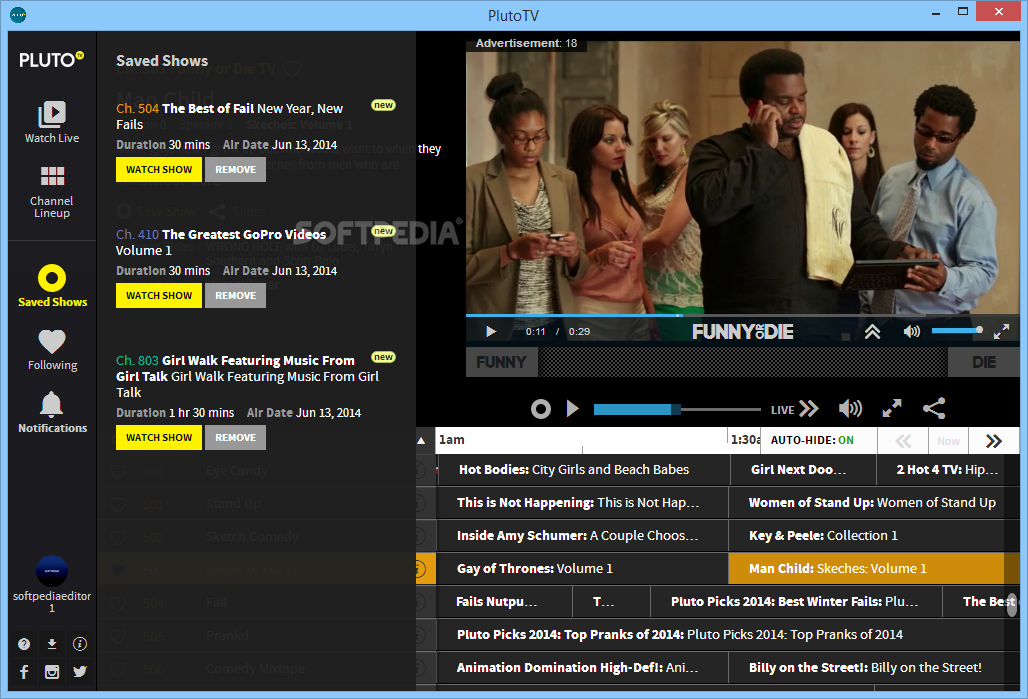Select Girl Next Door program
This screenshot has width=1028, height=699.
click(x=803, y=469)
